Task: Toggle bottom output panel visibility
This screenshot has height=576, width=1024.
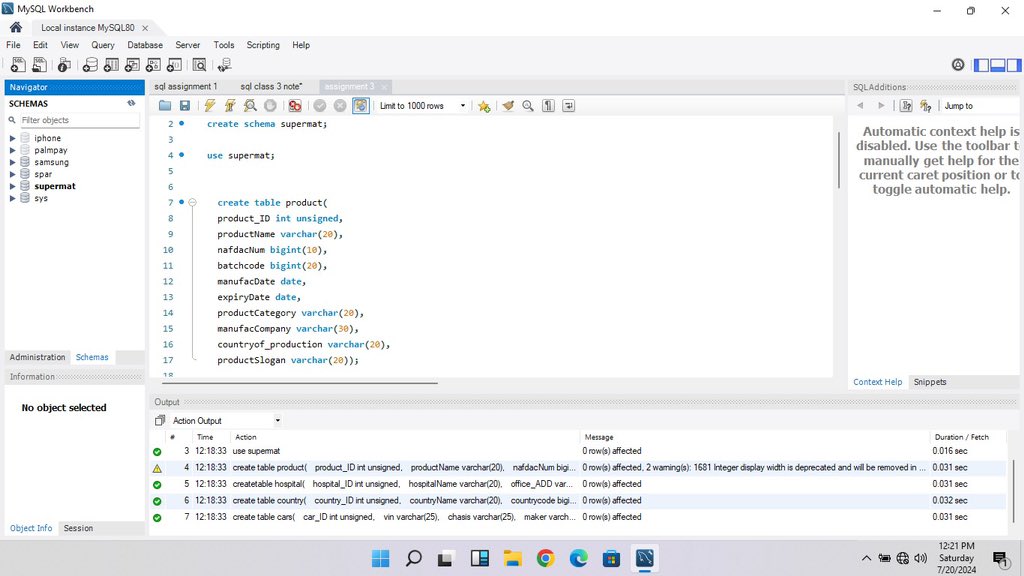Action: 997,65
